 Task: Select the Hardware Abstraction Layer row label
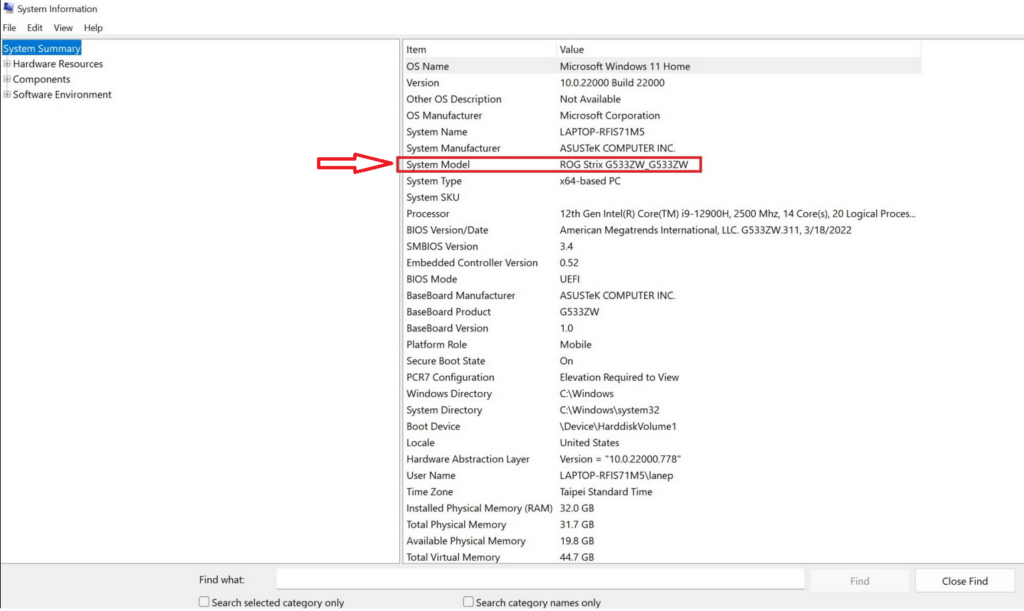pos(468,459)
